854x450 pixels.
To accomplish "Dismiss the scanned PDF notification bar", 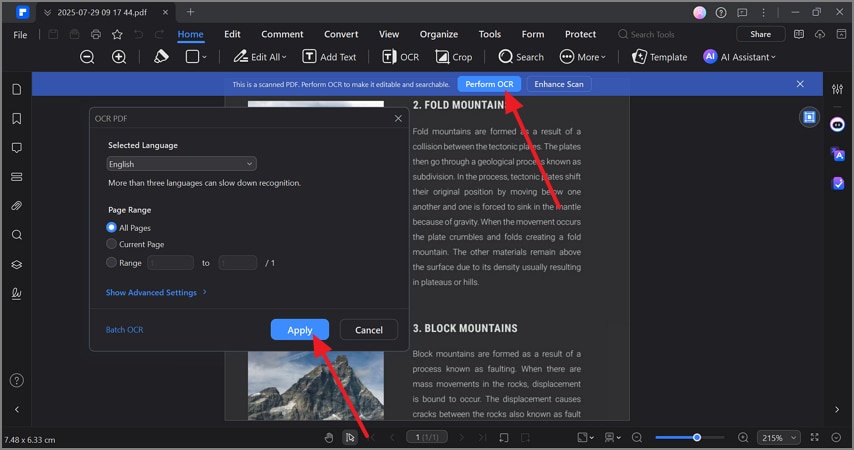I will 800,84.
